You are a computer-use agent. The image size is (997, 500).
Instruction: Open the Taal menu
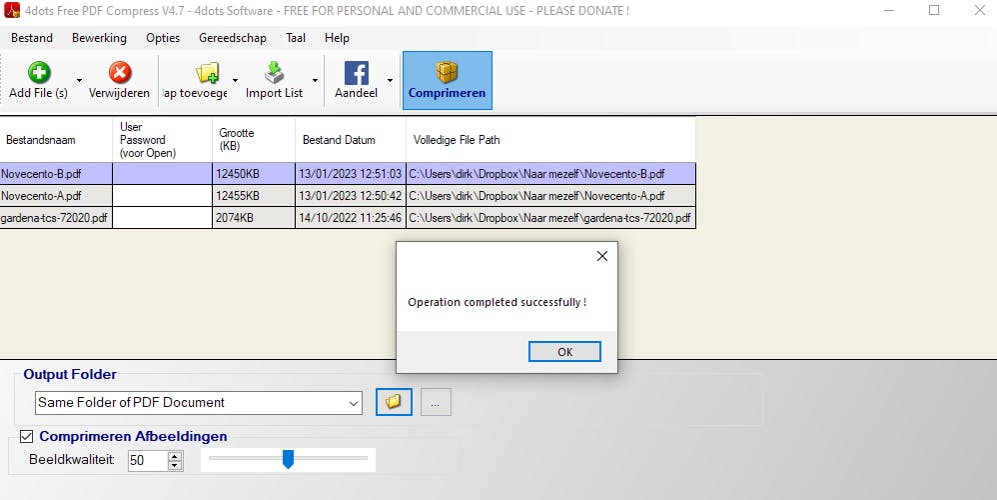[x=296, y=38]
